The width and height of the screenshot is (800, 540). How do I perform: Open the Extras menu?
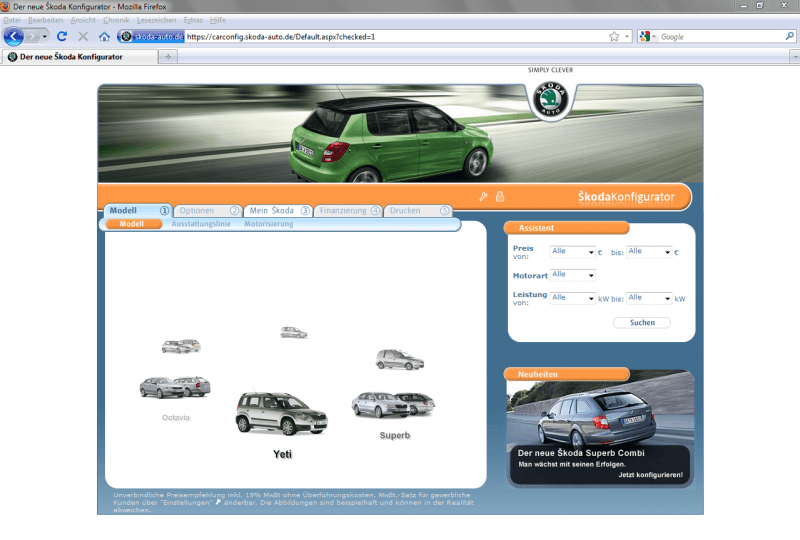[193, 20]
